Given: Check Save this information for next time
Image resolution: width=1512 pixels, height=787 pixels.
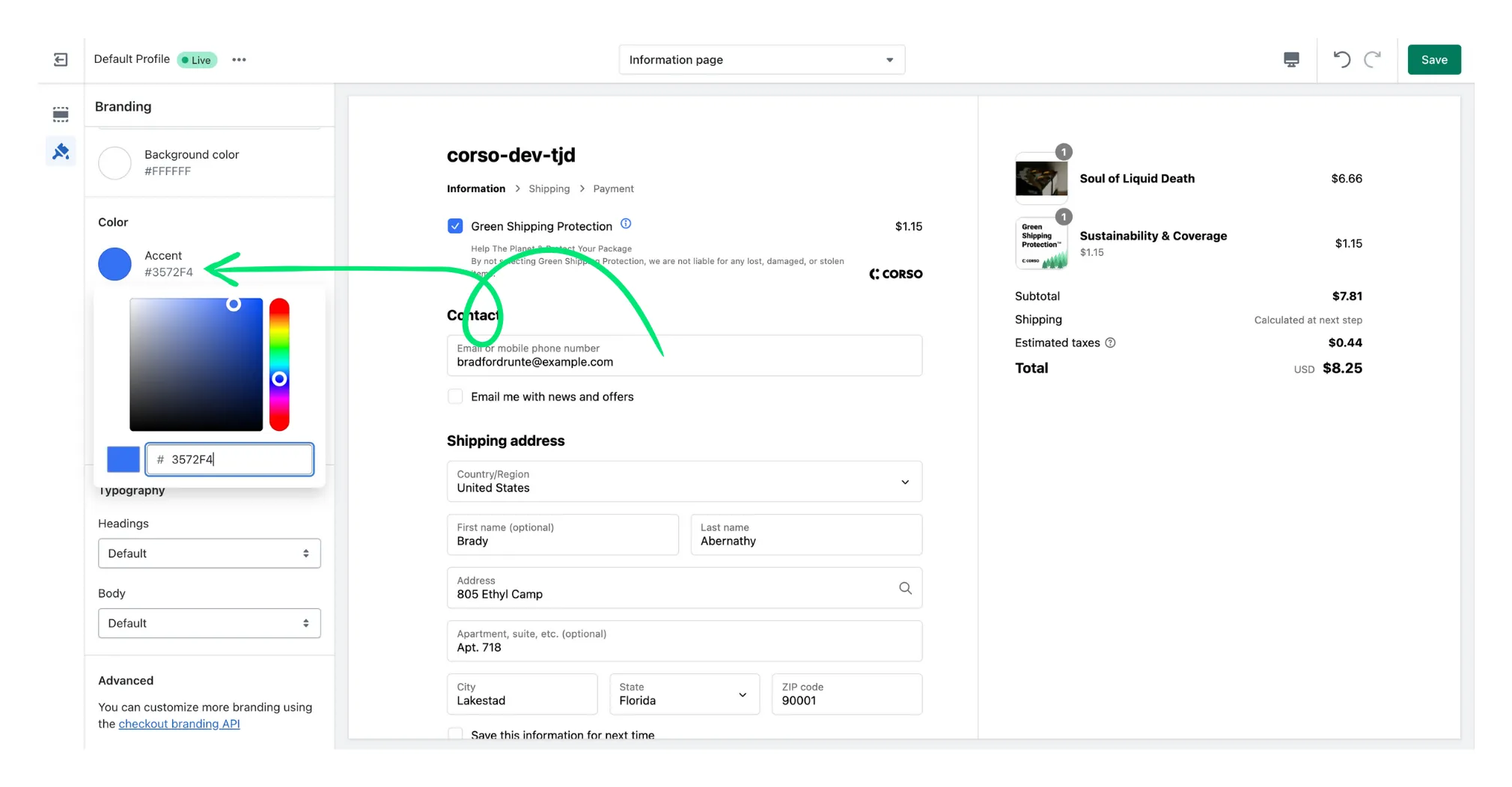Looking at the screenshot, I should [x=455, y=734].
